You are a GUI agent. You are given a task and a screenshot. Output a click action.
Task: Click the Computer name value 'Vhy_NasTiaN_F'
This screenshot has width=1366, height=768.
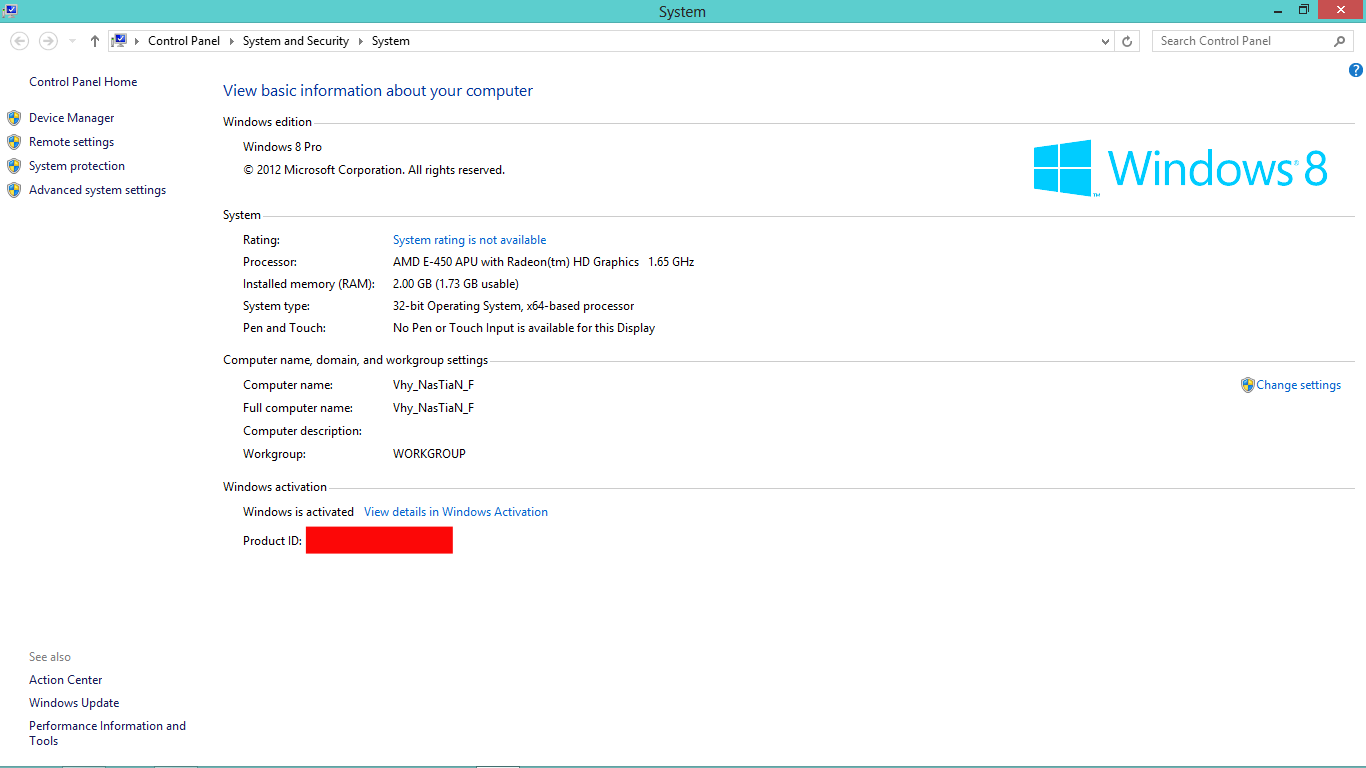pos(433,385)
